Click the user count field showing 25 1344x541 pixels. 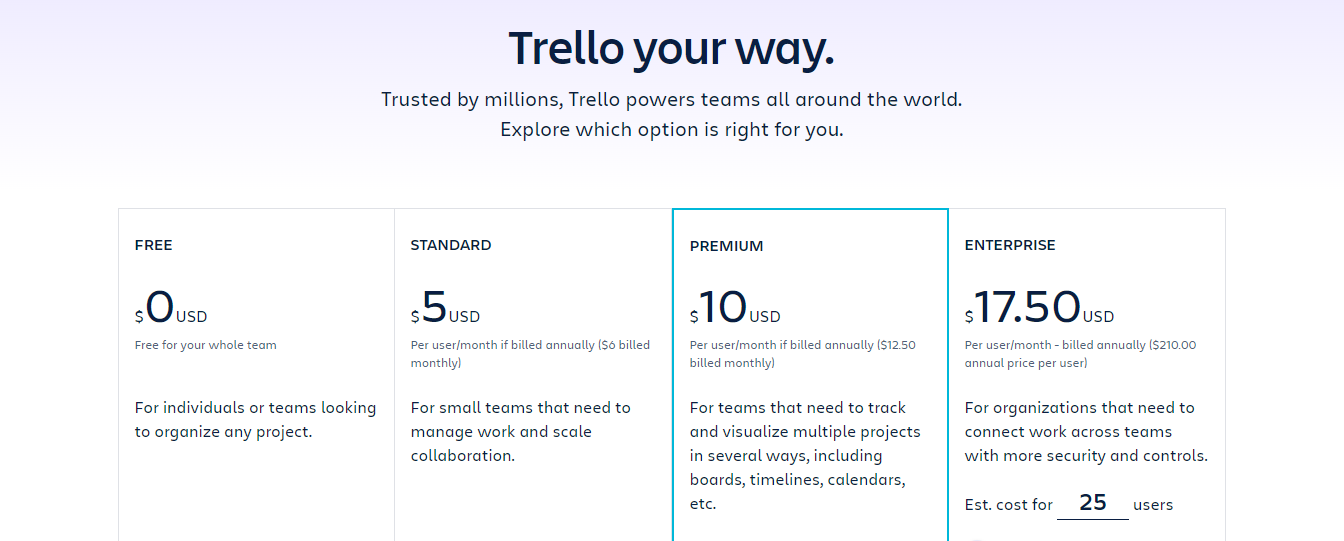1092,503
